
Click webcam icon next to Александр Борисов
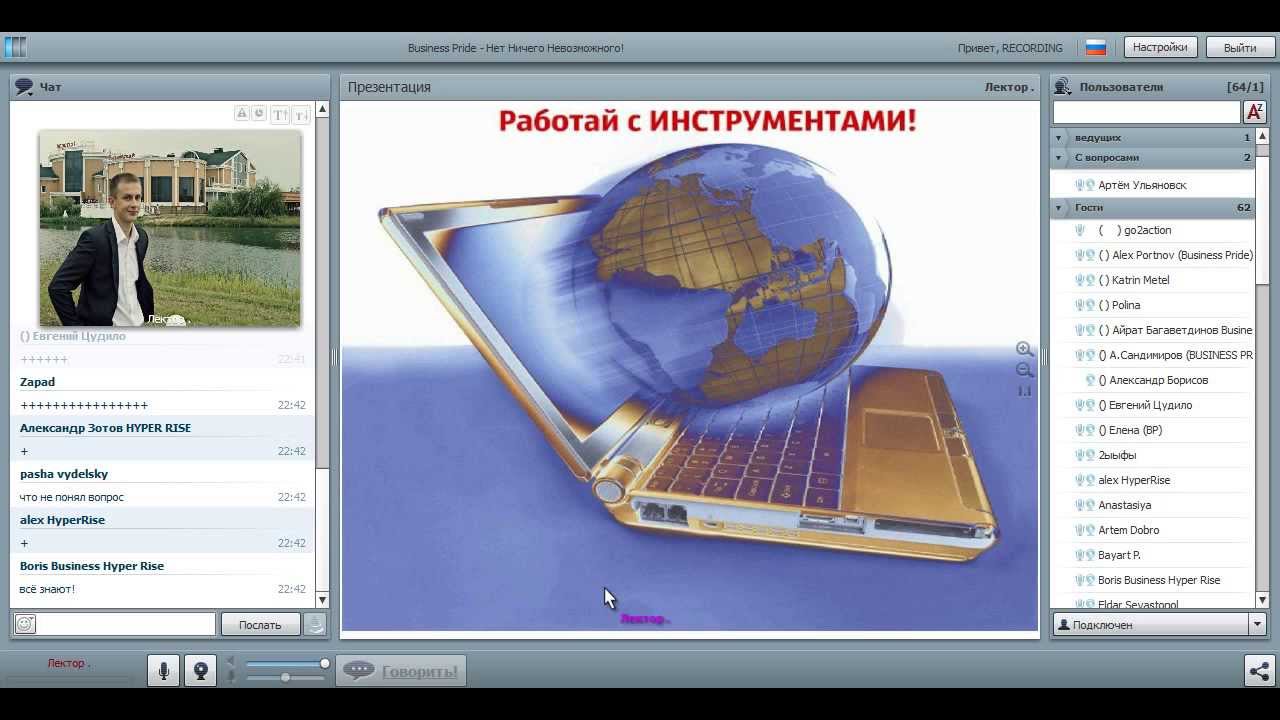1090,380
